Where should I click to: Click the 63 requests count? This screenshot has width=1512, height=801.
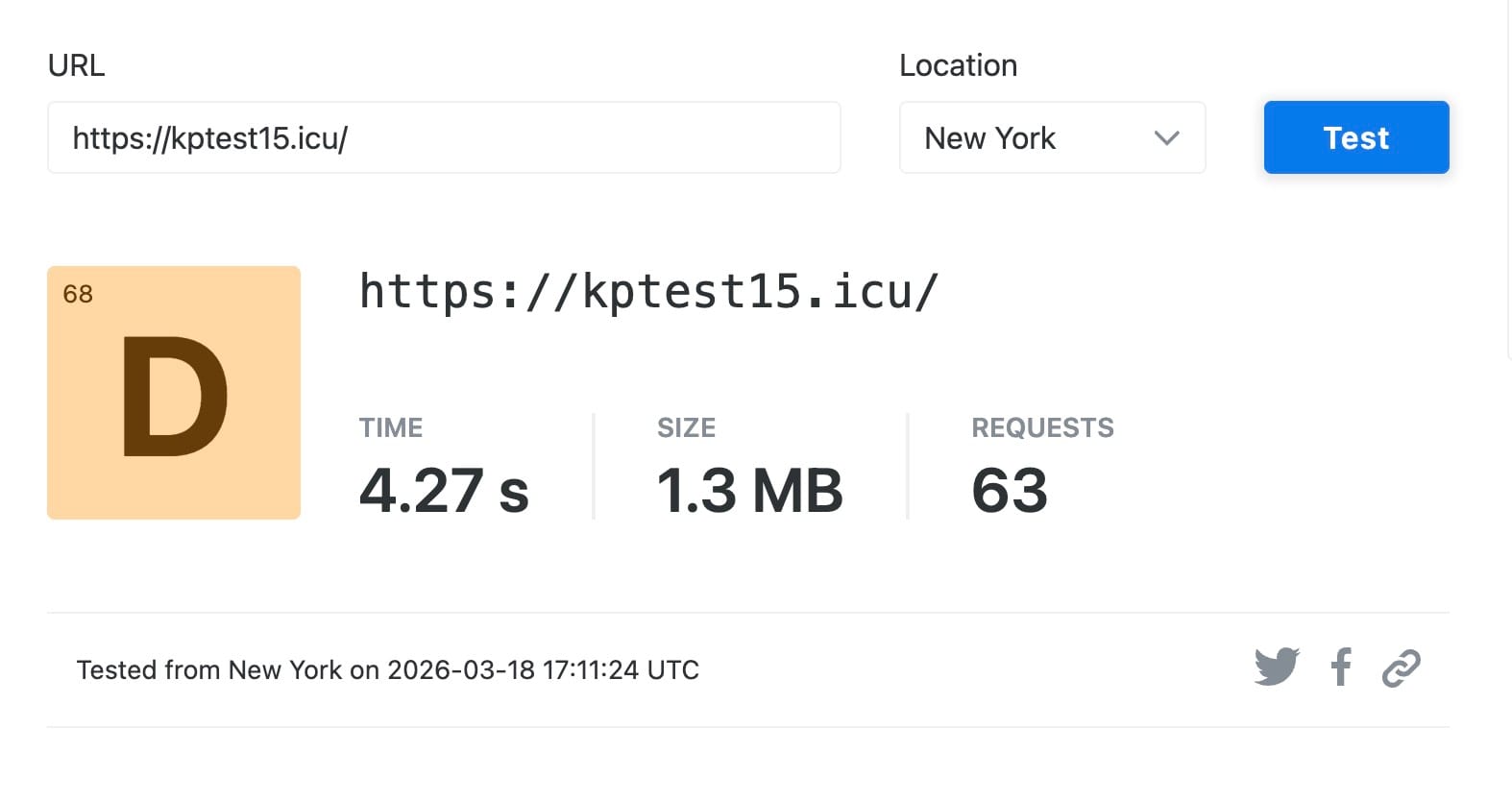click(x=1009, y=491)
